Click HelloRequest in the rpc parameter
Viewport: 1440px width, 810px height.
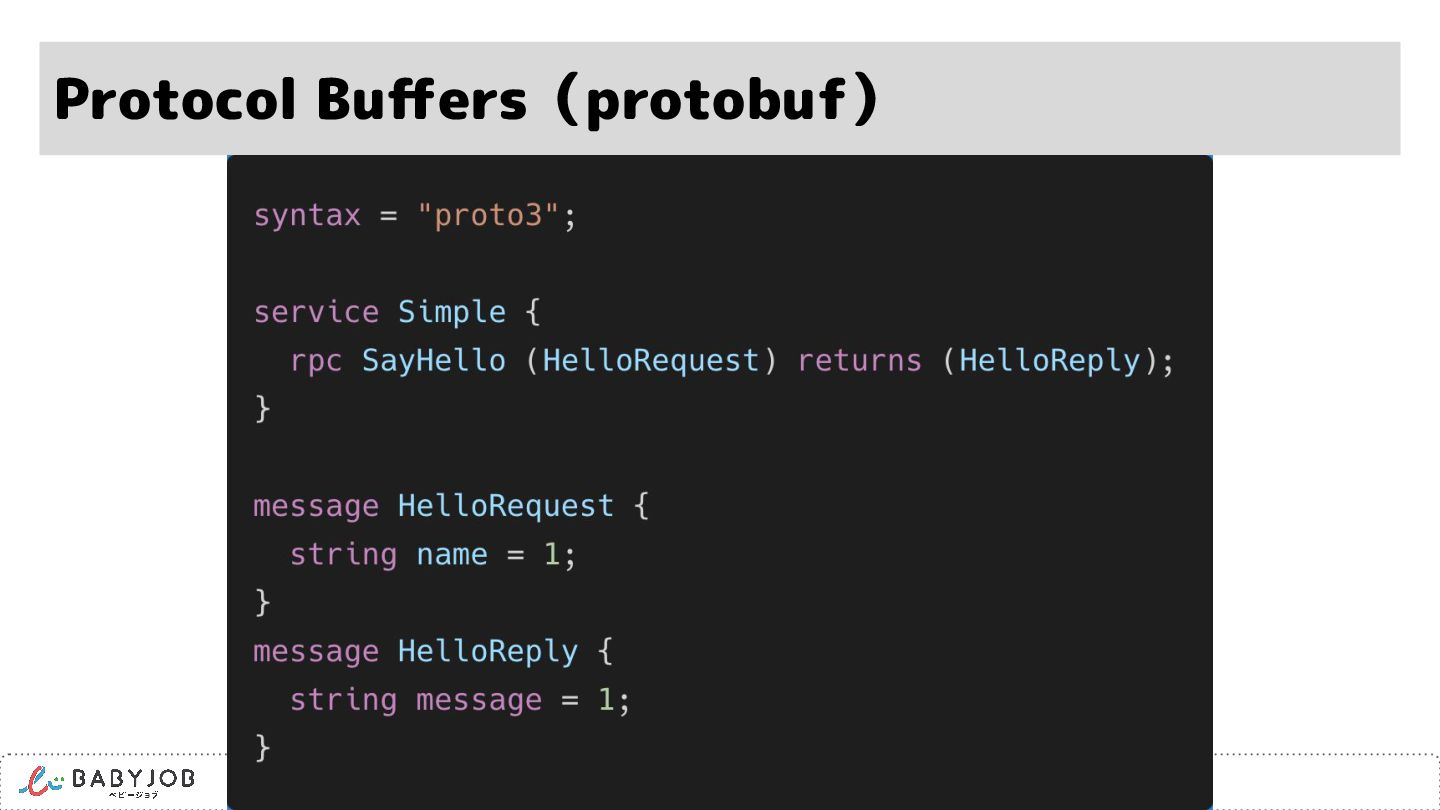tap(651, 360)
